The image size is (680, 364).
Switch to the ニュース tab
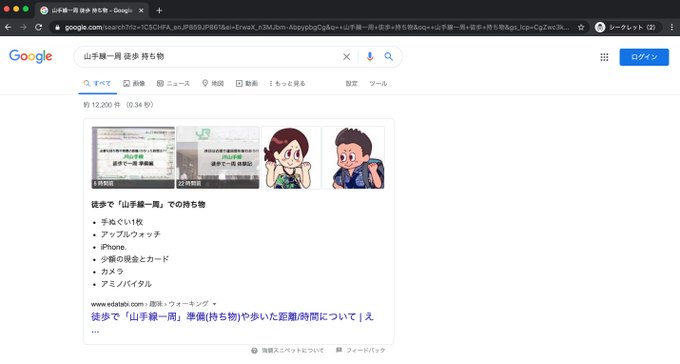tap(173, 83)
